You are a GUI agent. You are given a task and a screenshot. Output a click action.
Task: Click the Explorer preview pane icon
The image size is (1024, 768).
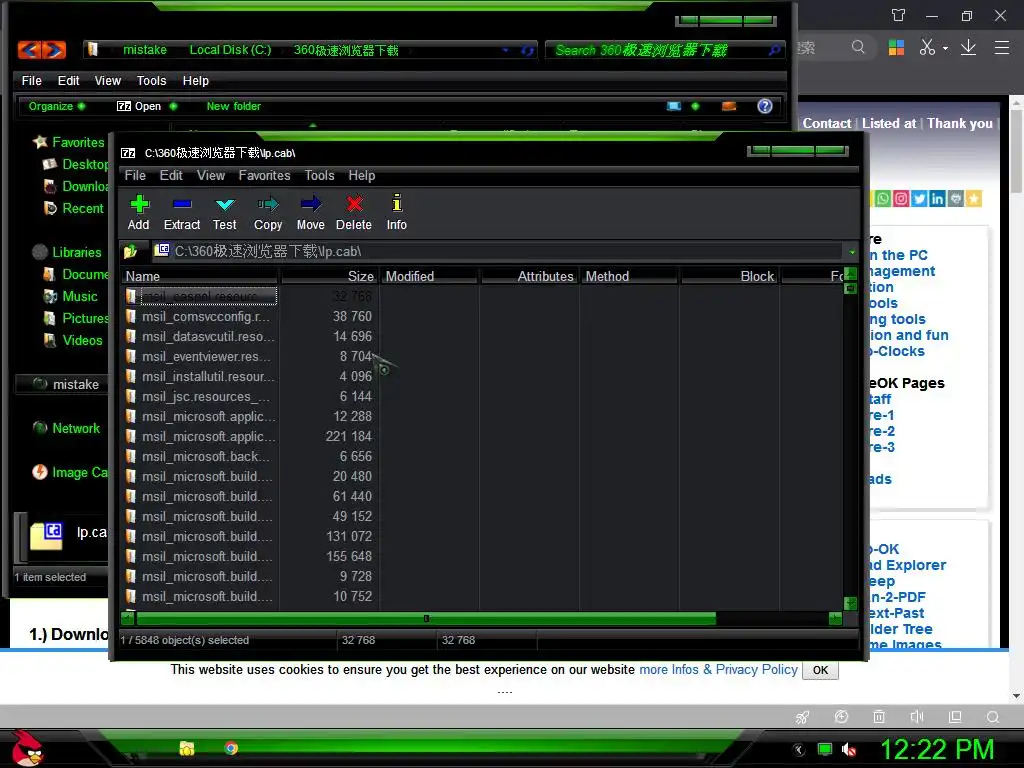(x=729, y=106)
